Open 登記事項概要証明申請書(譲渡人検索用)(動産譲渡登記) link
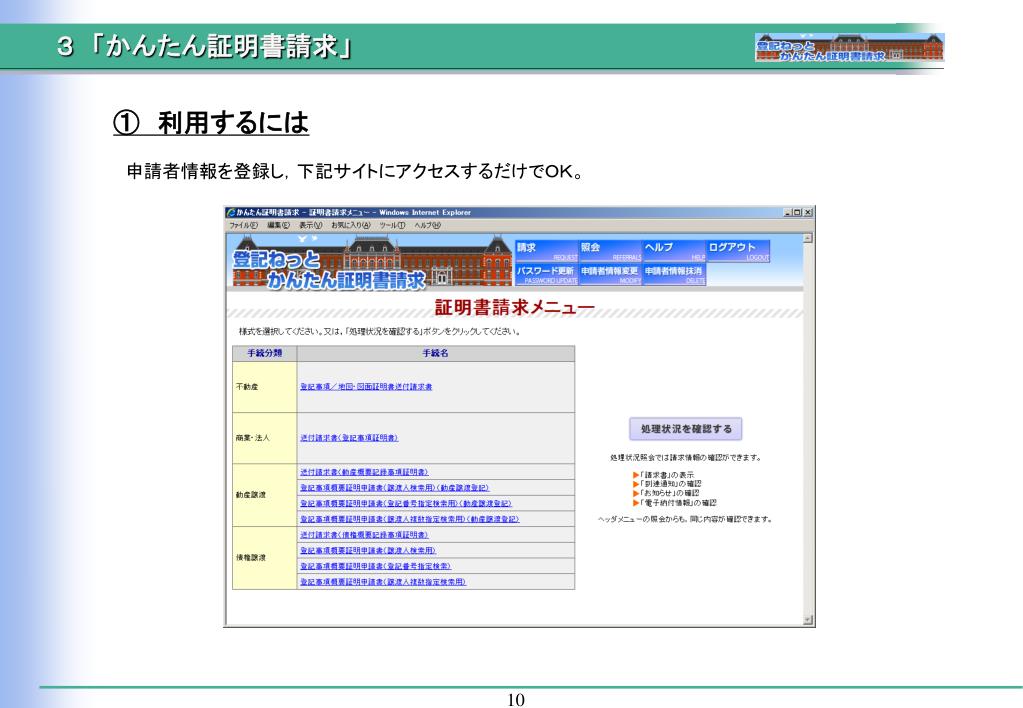 point(395,487)
